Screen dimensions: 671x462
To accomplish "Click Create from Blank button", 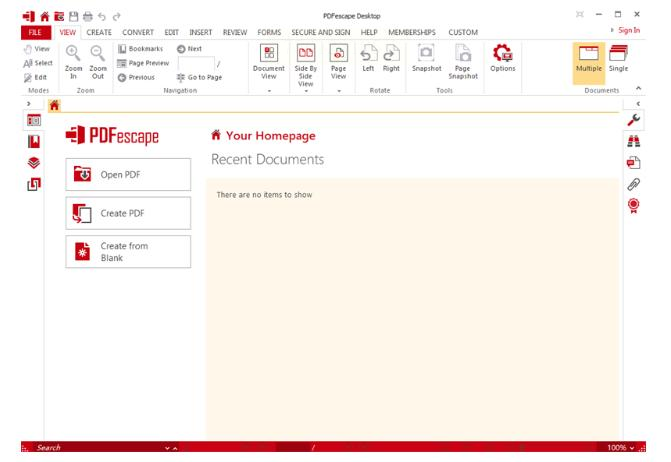I will (128, 252).
